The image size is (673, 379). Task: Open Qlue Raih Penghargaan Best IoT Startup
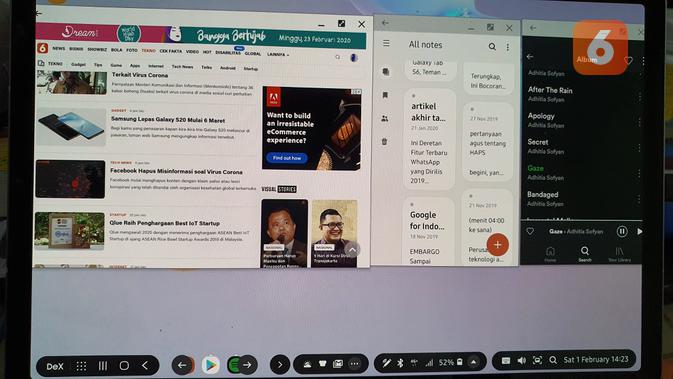[164, 223]
